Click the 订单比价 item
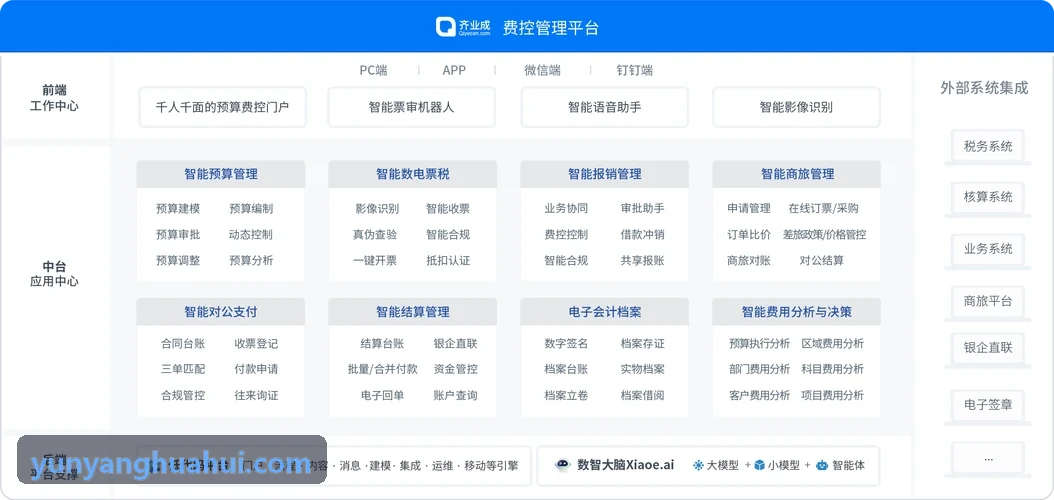The image size is (1054, 500). (x=749, y=235)
